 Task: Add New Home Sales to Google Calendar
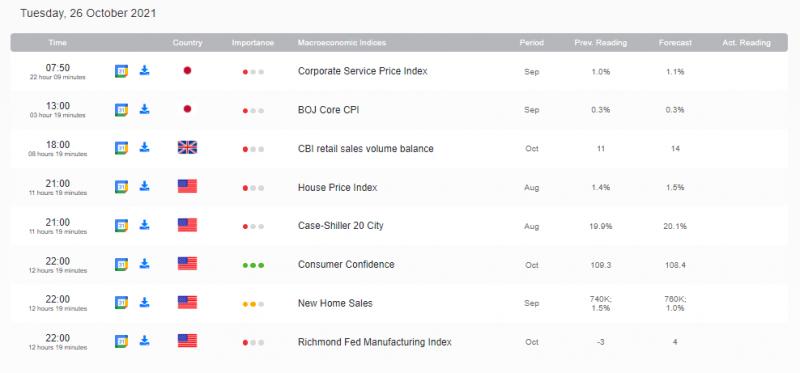pyautogui.click(x=121, y=303)
